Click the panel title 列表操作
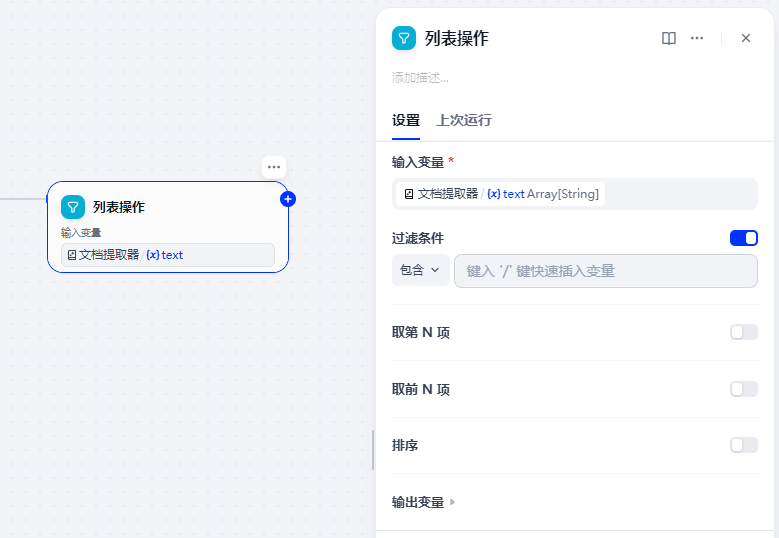The image size is (779, 538). point(457,38)
